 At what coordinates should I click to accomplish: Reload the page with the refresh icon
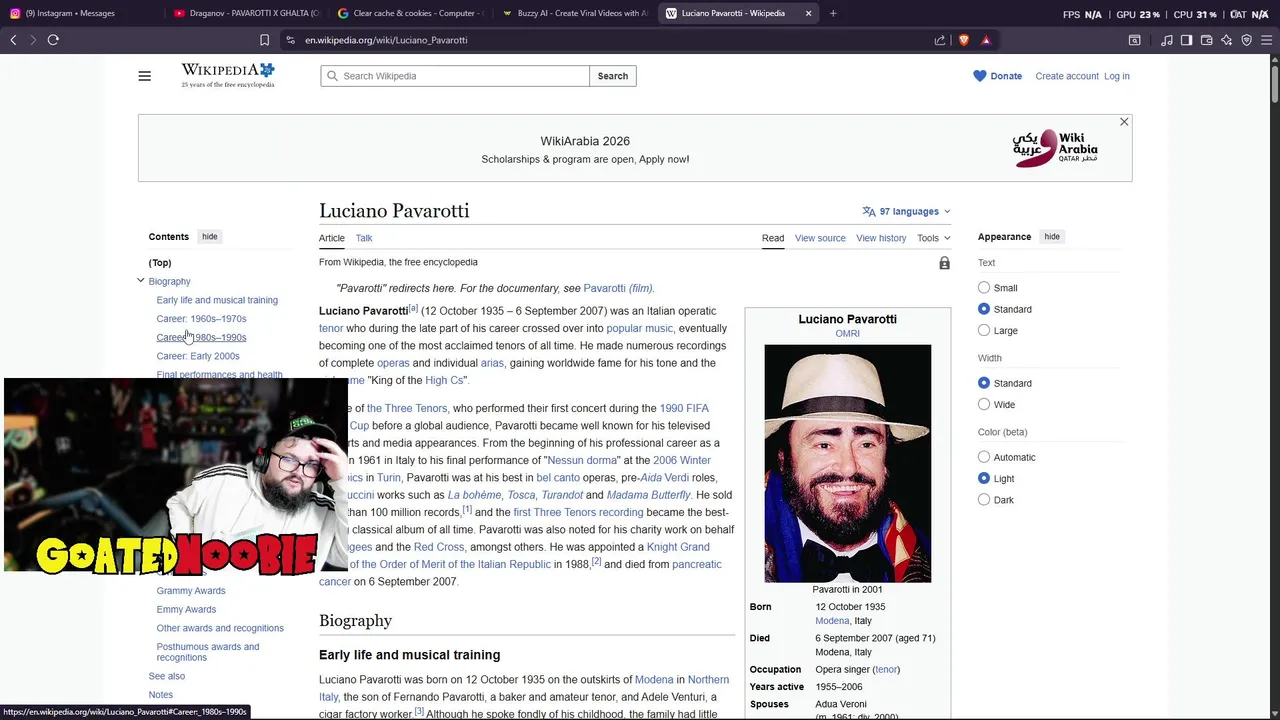(53, 40)
